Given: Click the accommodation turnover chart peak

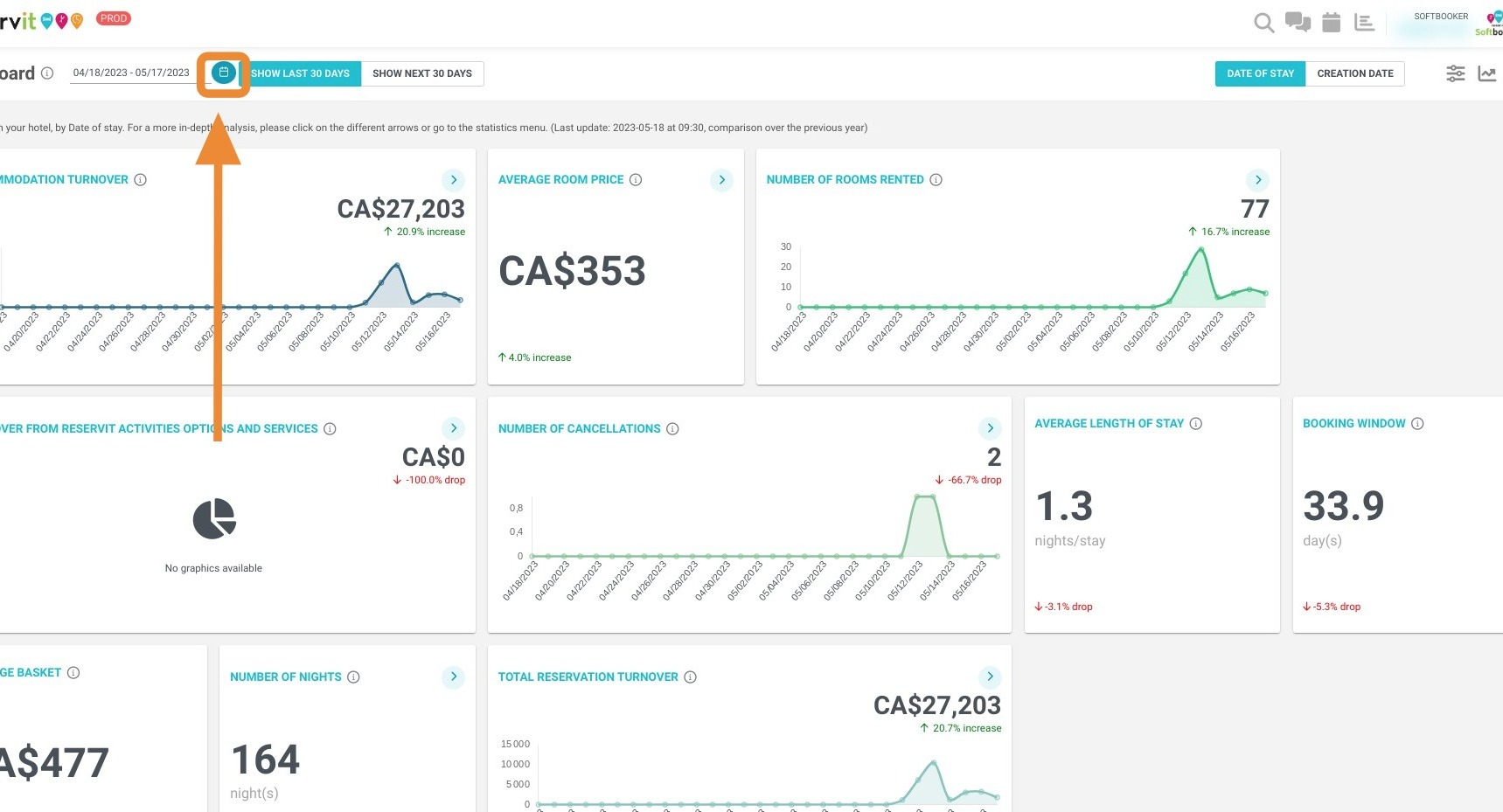Looking at the screenshot, I should 397,265.
